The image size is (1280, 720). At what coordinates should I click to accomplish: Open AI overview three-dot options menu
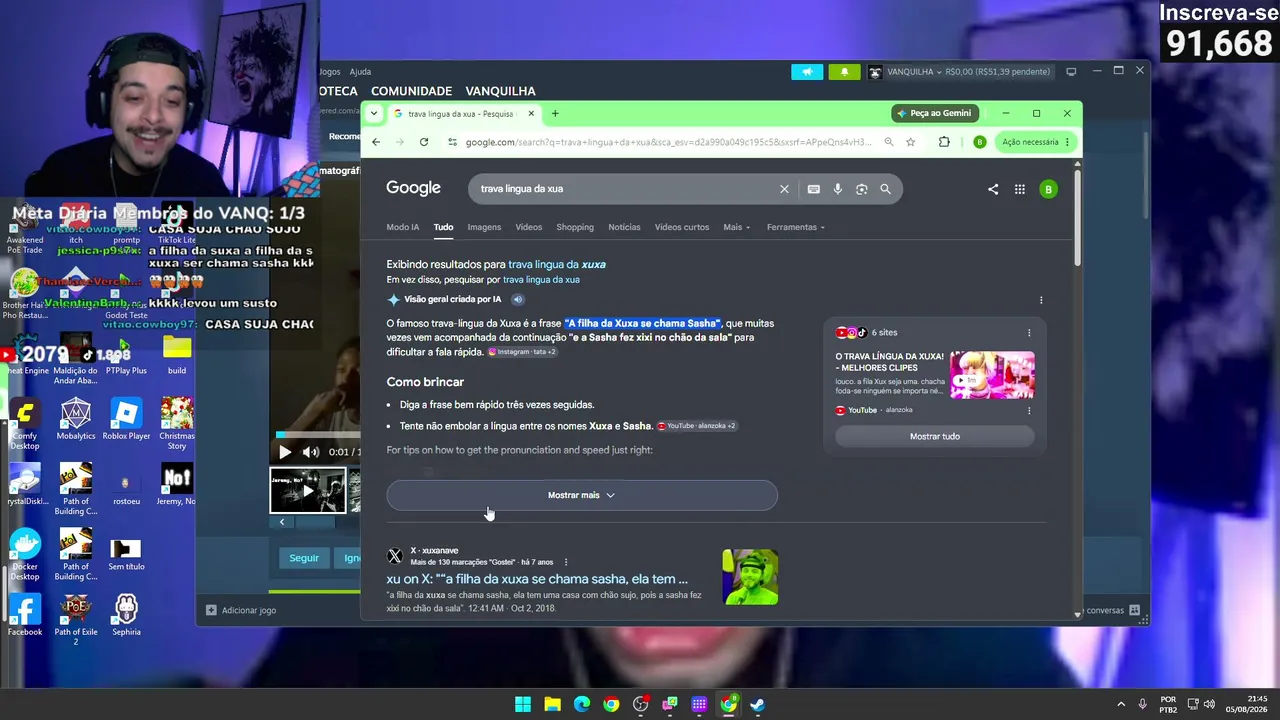tap(1041, 300)
